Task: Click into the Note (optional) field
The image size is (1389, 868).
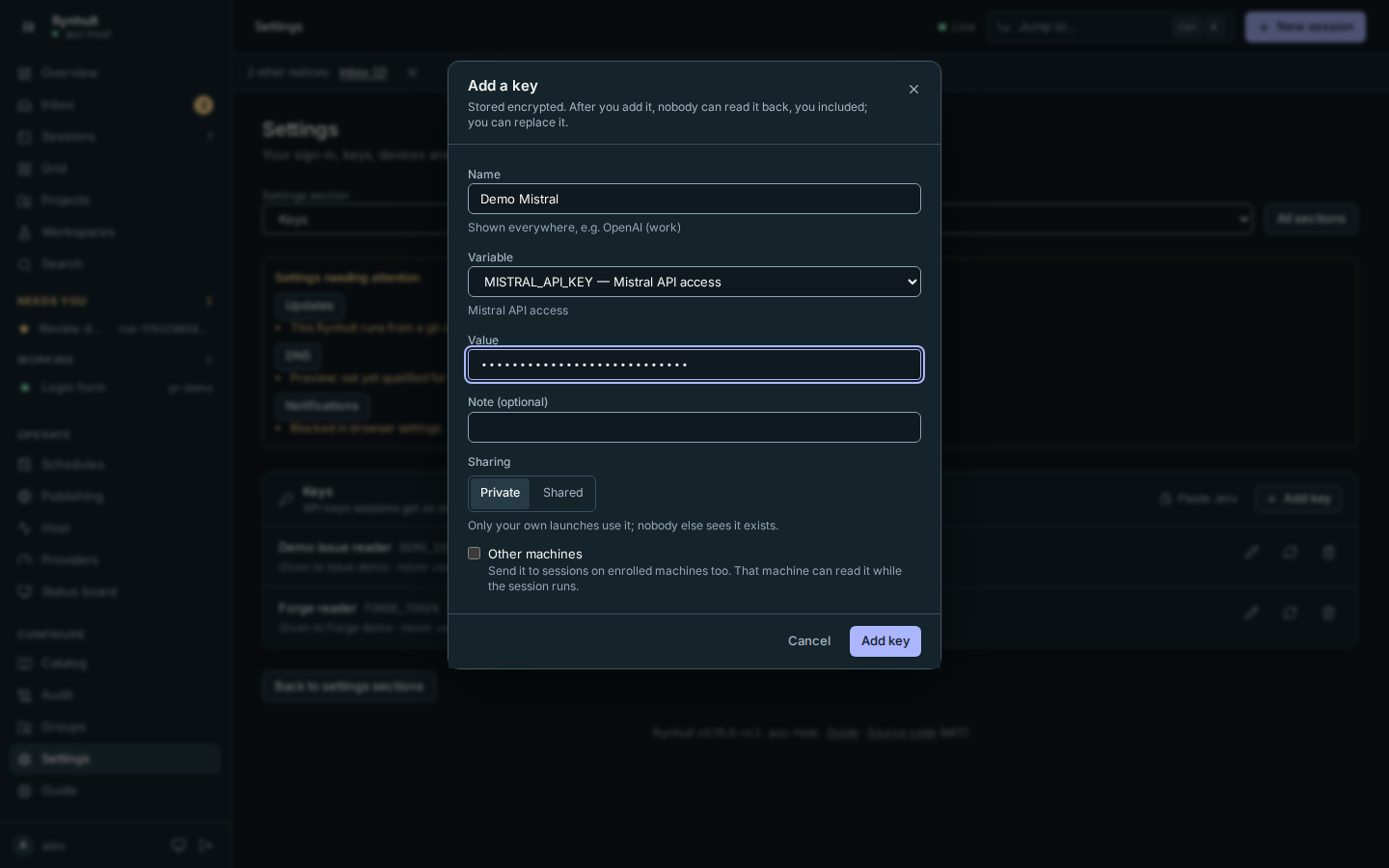Action: pyautogui.click(x=694, y=427)
